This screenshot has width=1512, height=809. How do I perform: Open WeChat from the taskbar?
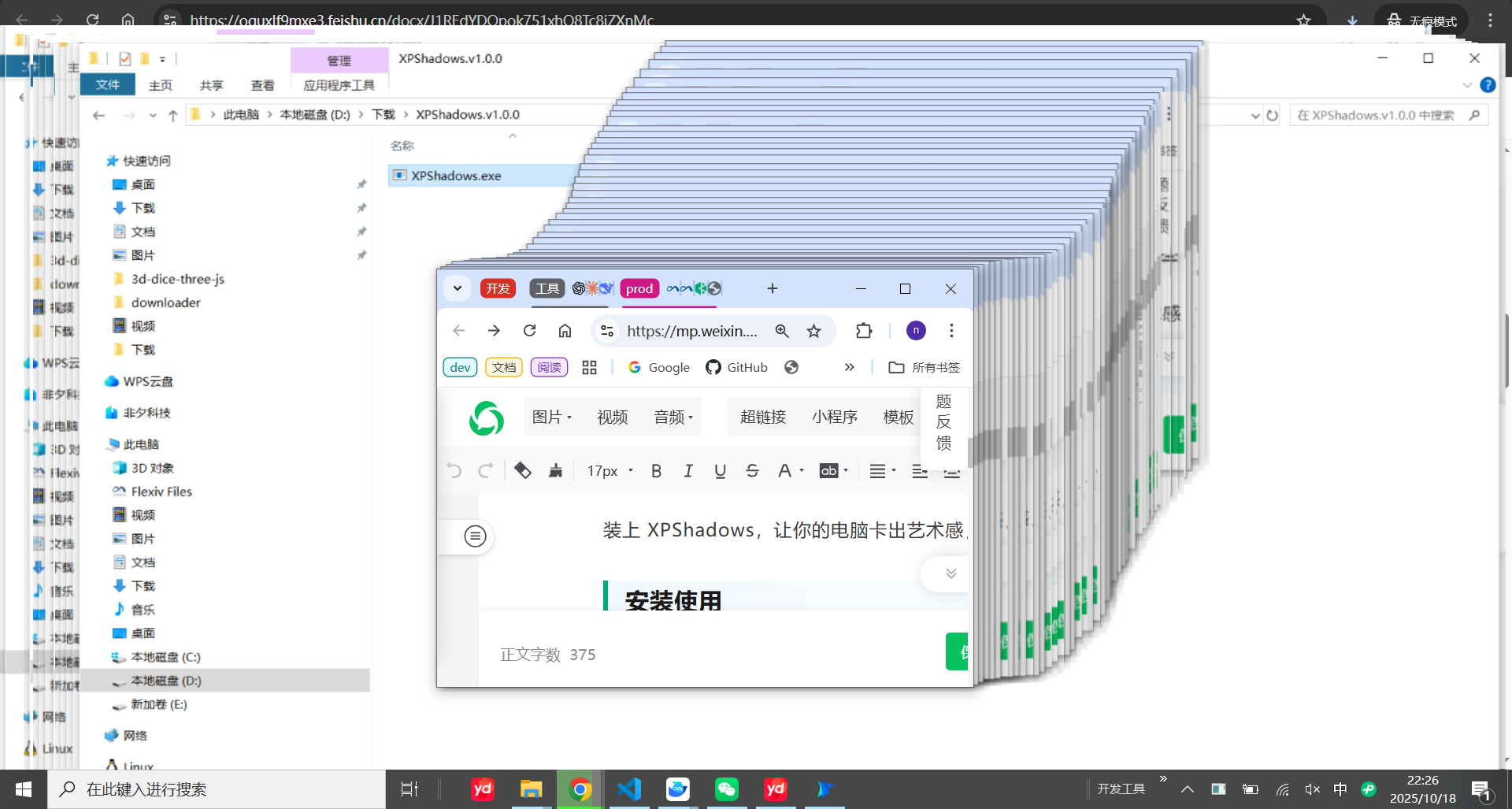(x=726, y=789)
